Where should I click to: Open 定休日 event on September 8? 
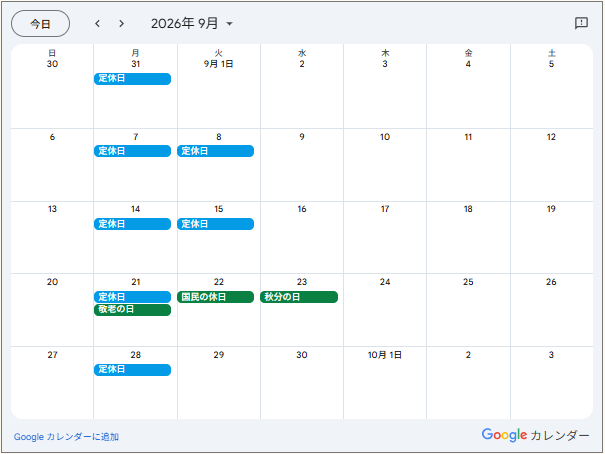(x=216, y=151)
